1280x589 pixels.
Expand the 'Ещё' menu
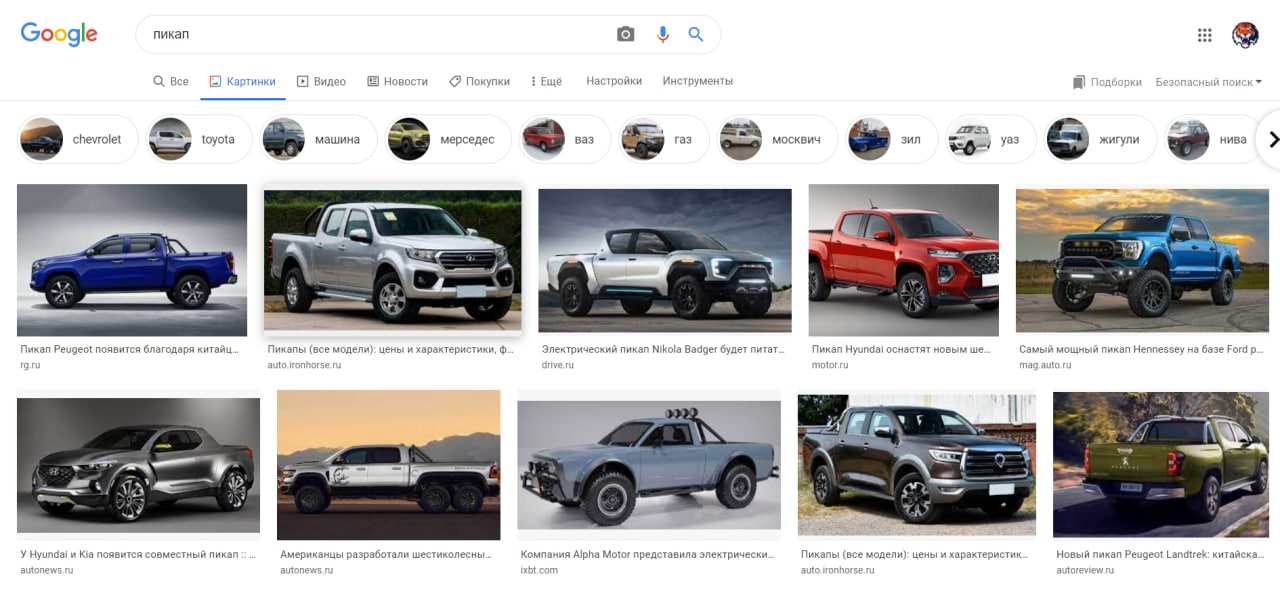546,81
